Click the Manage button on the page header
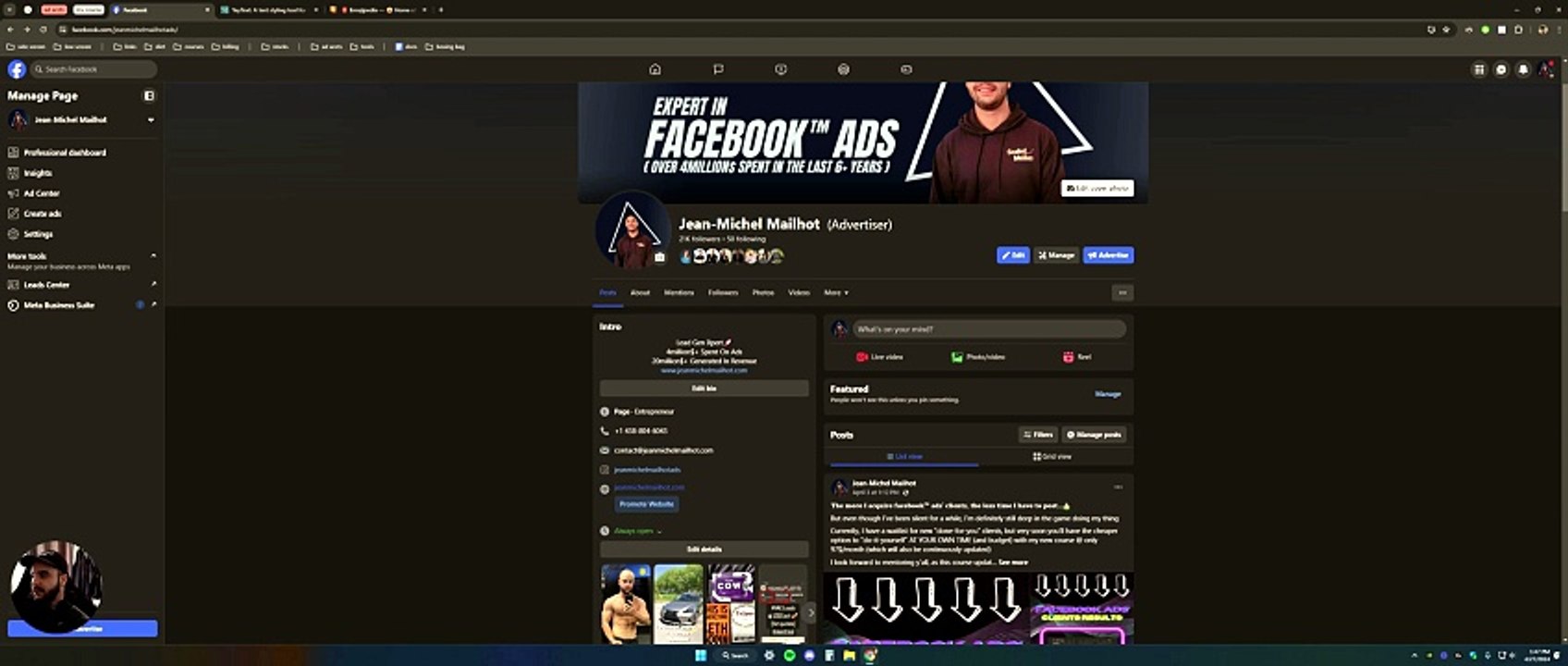Image resolution: width=1568 pixels, height=666 pixels. pos(1056,255)
